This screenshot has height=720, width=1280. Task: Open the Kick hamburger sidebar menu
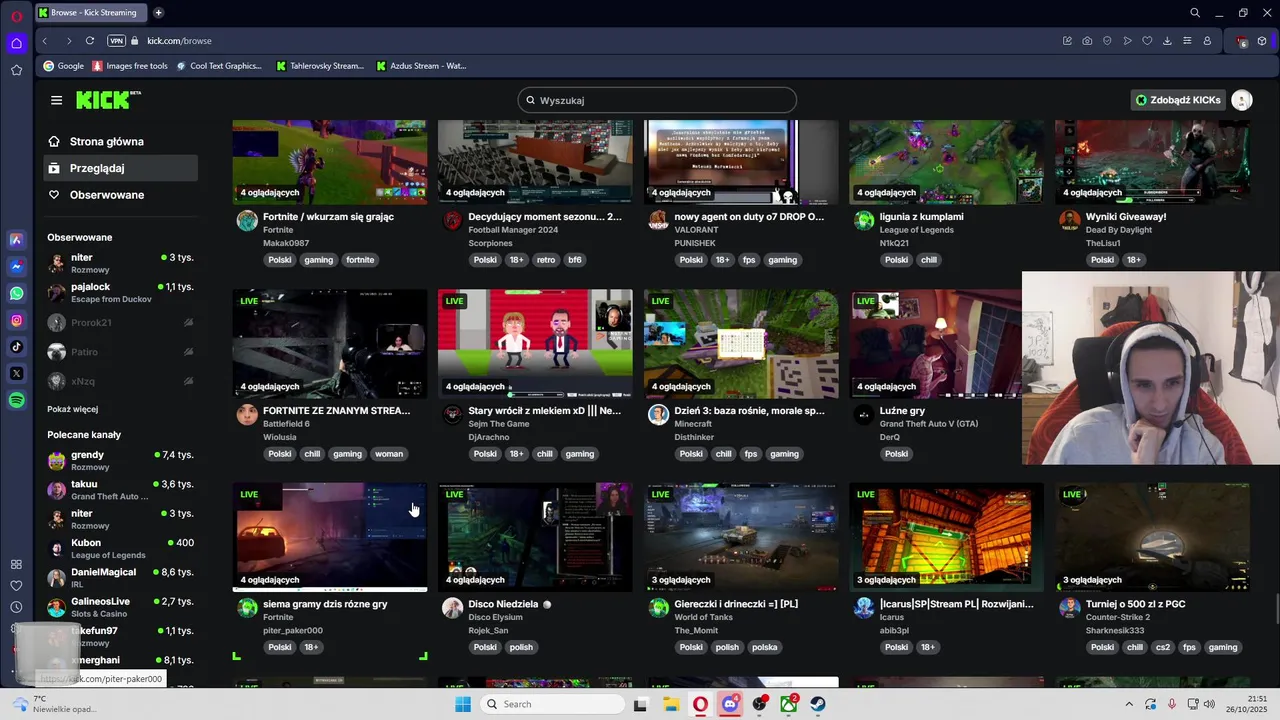[56, 100]
